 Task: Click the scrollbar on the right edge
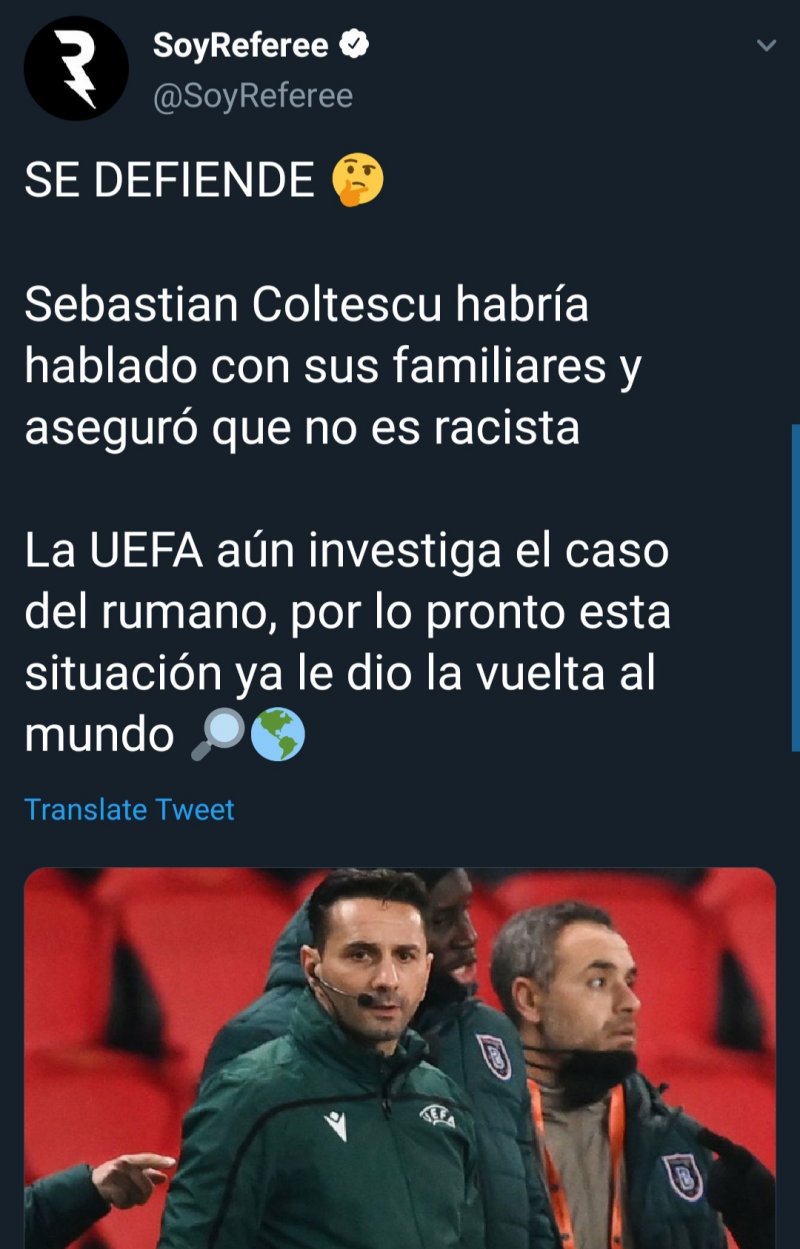(795, 588)
